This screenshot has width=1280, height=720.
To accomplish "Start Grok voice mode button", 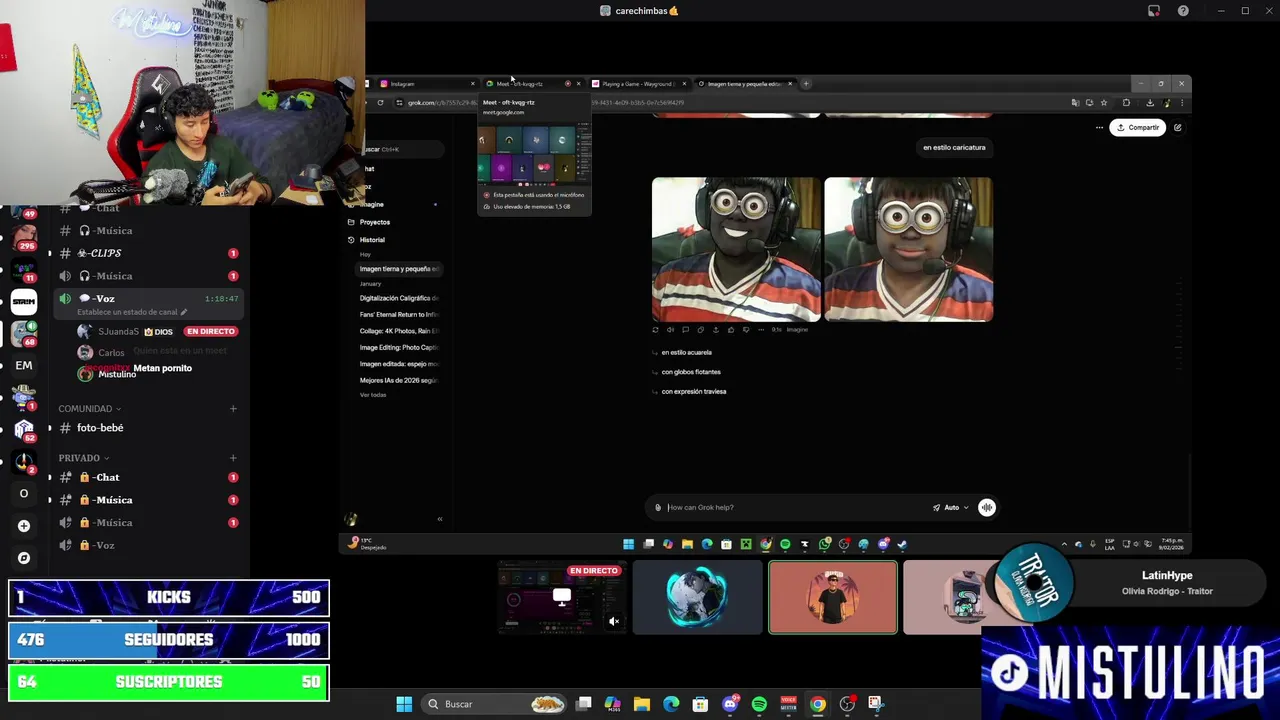I will coord(987,507).
